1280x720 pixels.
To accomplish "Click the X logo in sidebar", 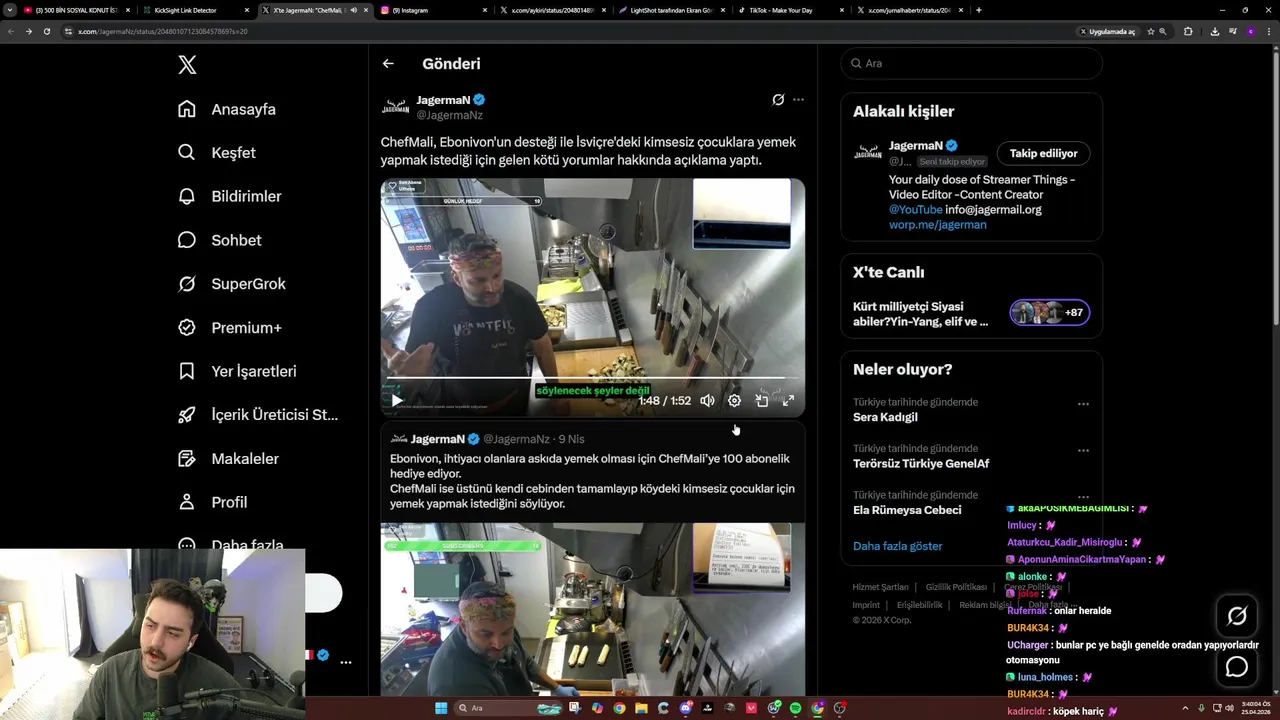I will point(187,65).
